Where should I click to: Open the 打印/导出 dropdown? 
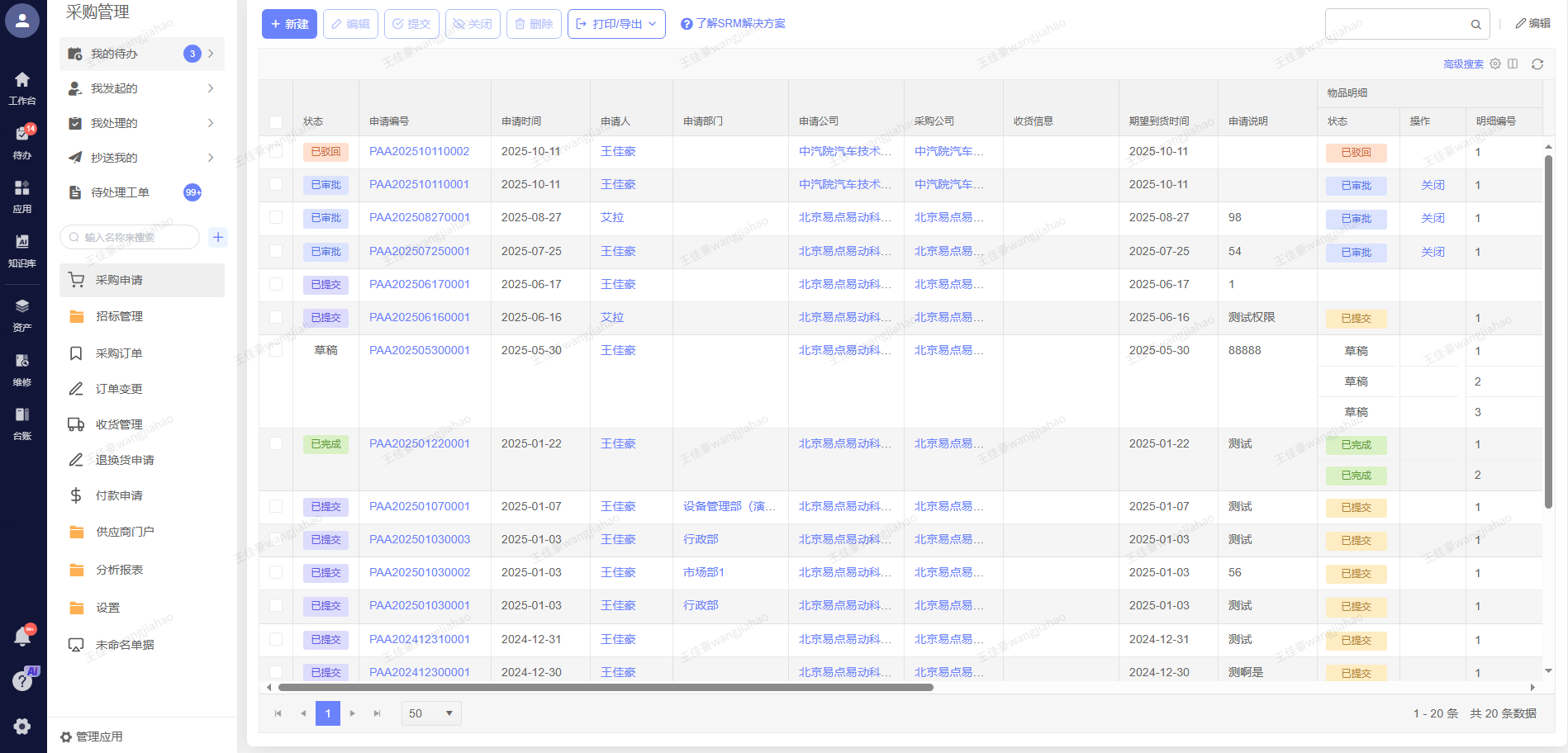pos(616,24)
